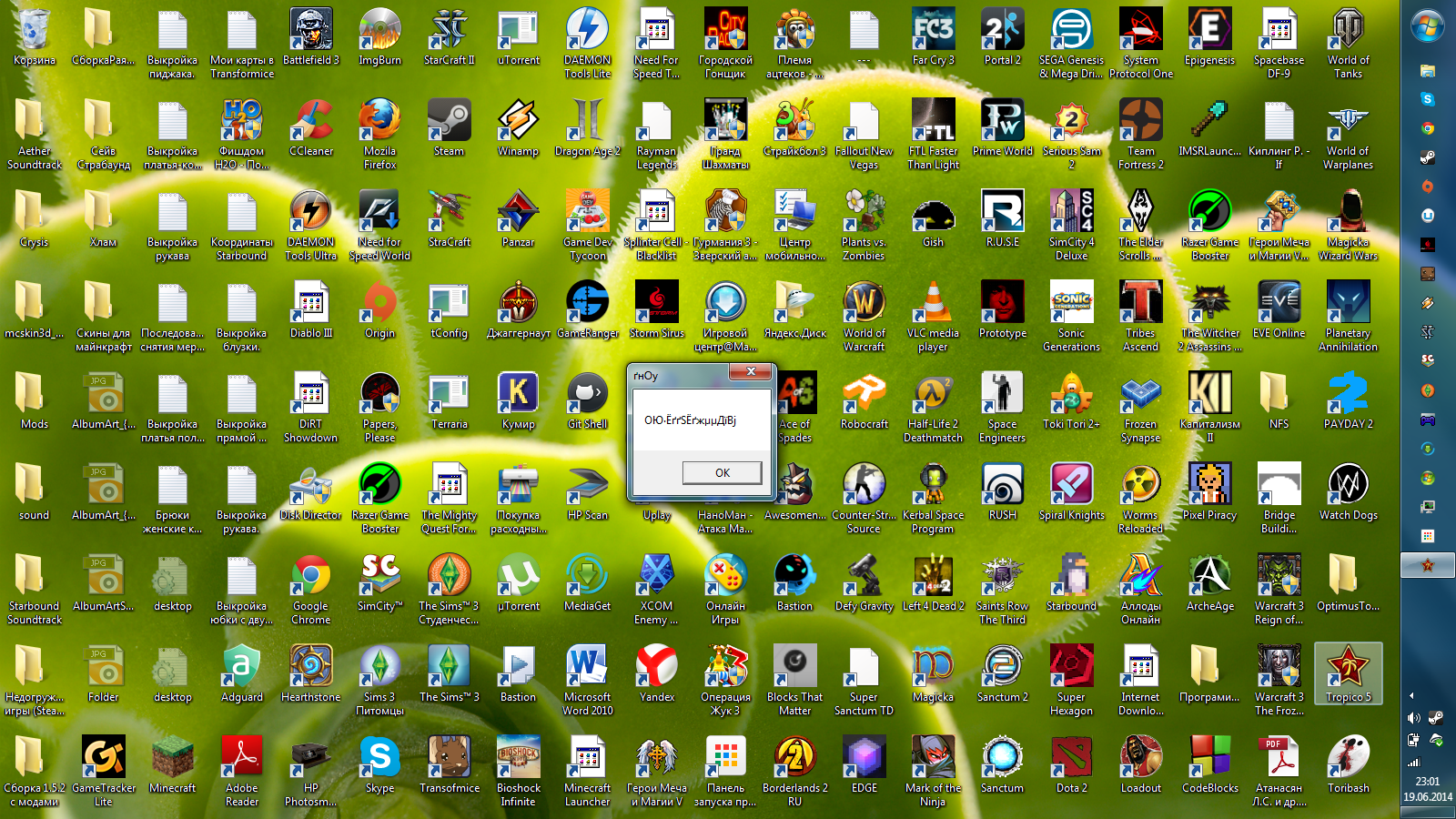Select the VLC media player shortcut

[x=934, y=317]
